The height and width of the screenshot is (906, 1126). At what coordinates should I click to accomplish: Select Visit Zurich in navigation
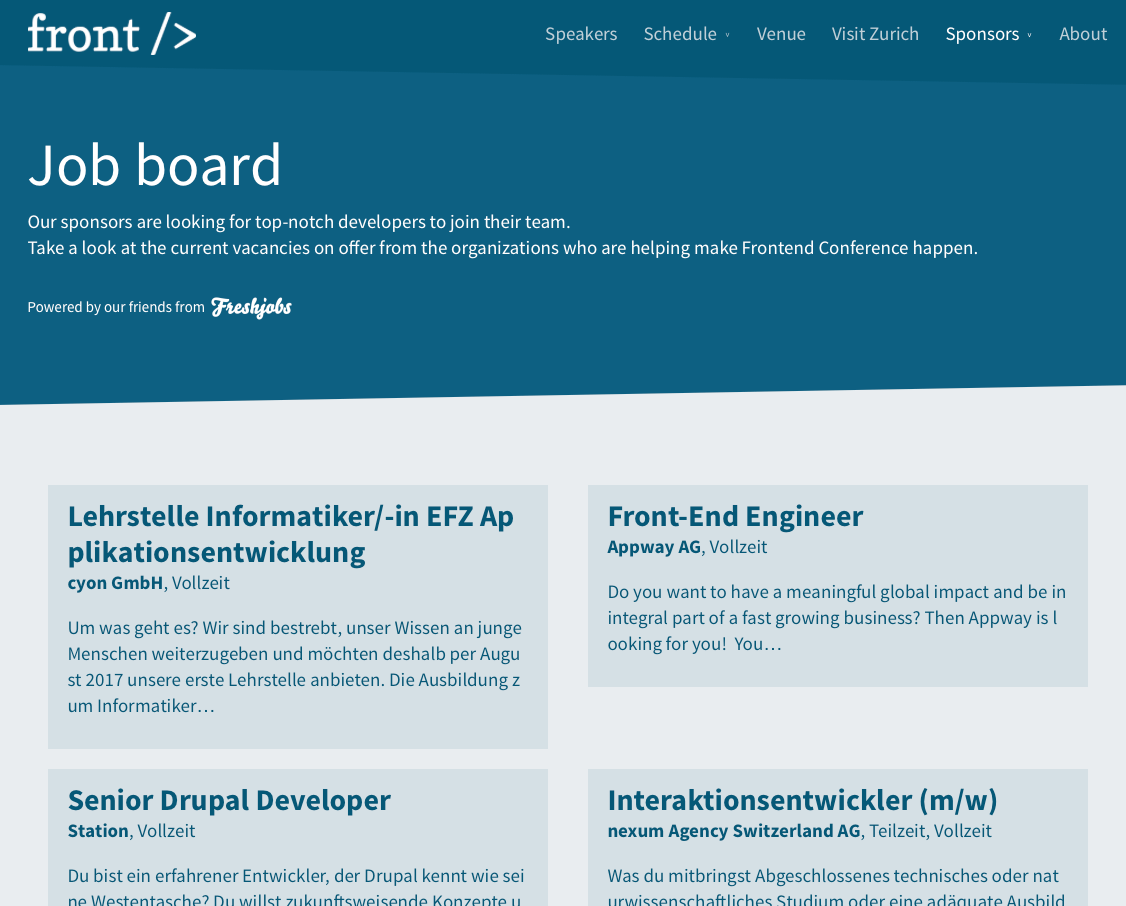pyautogui.click(x=874, y=34)
